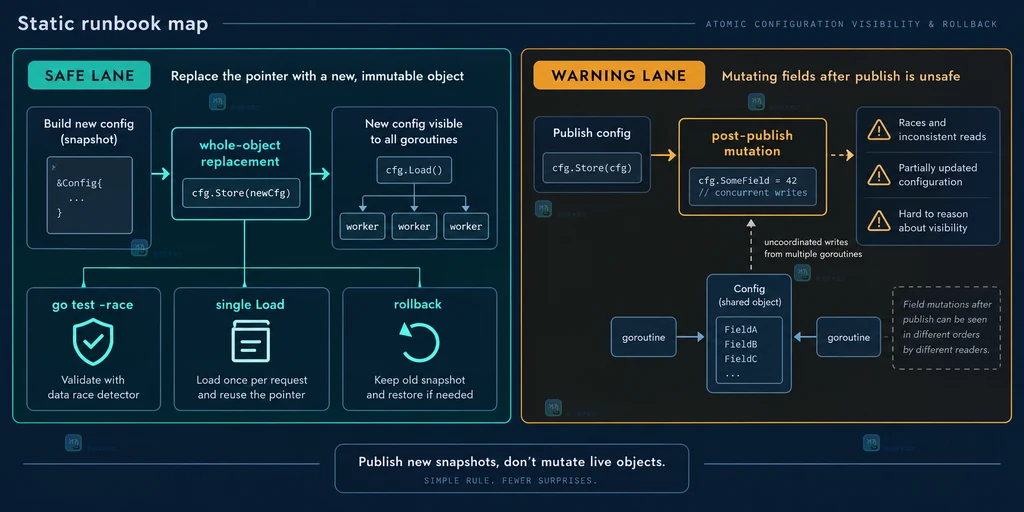Click the cfg.Store(cfg) box under Publish config
1024x512 pixels.
[592, 167]
